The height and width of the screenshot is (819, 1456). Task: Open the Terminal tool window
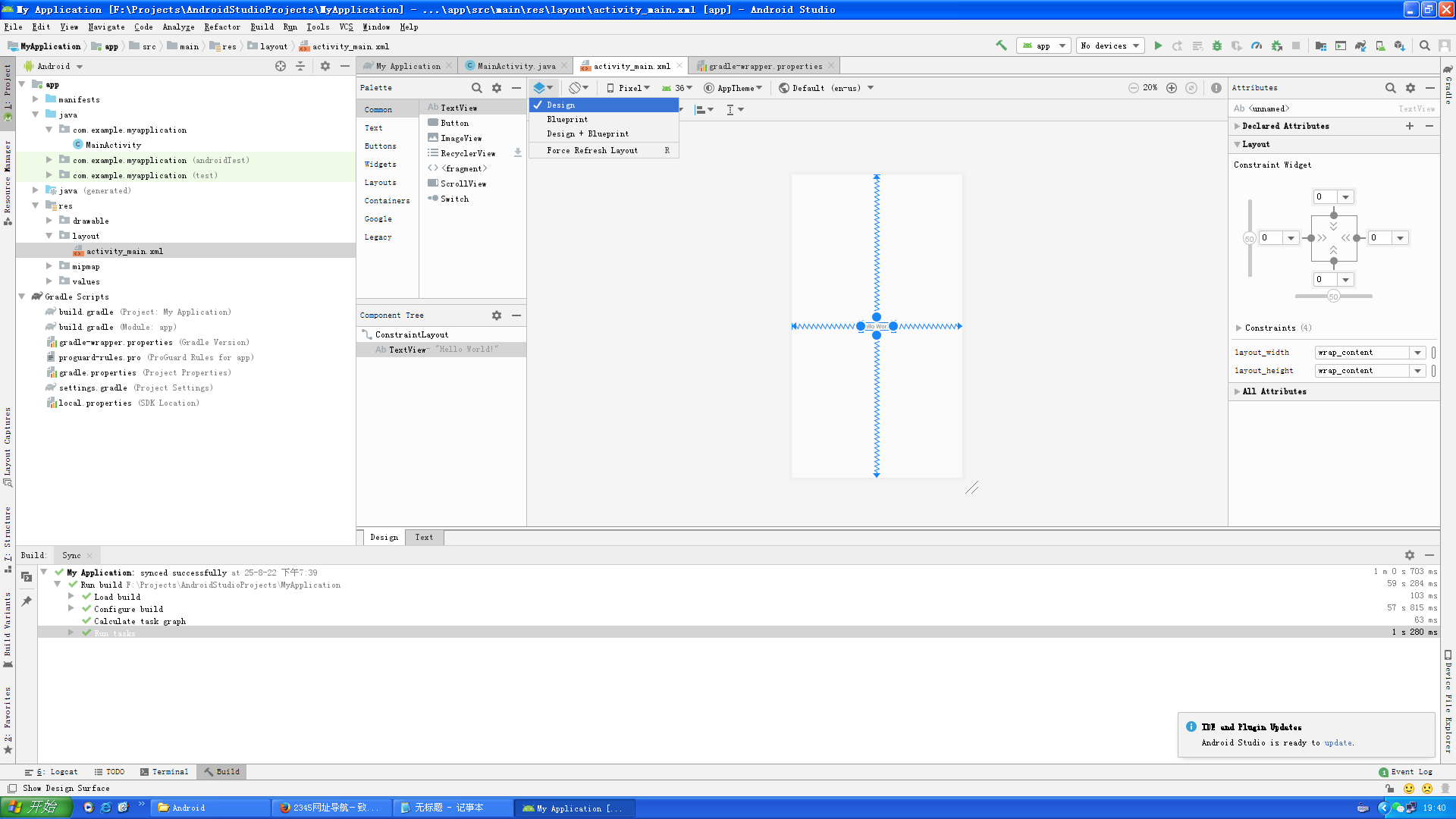pyautogui.click(x=165, y=772)
